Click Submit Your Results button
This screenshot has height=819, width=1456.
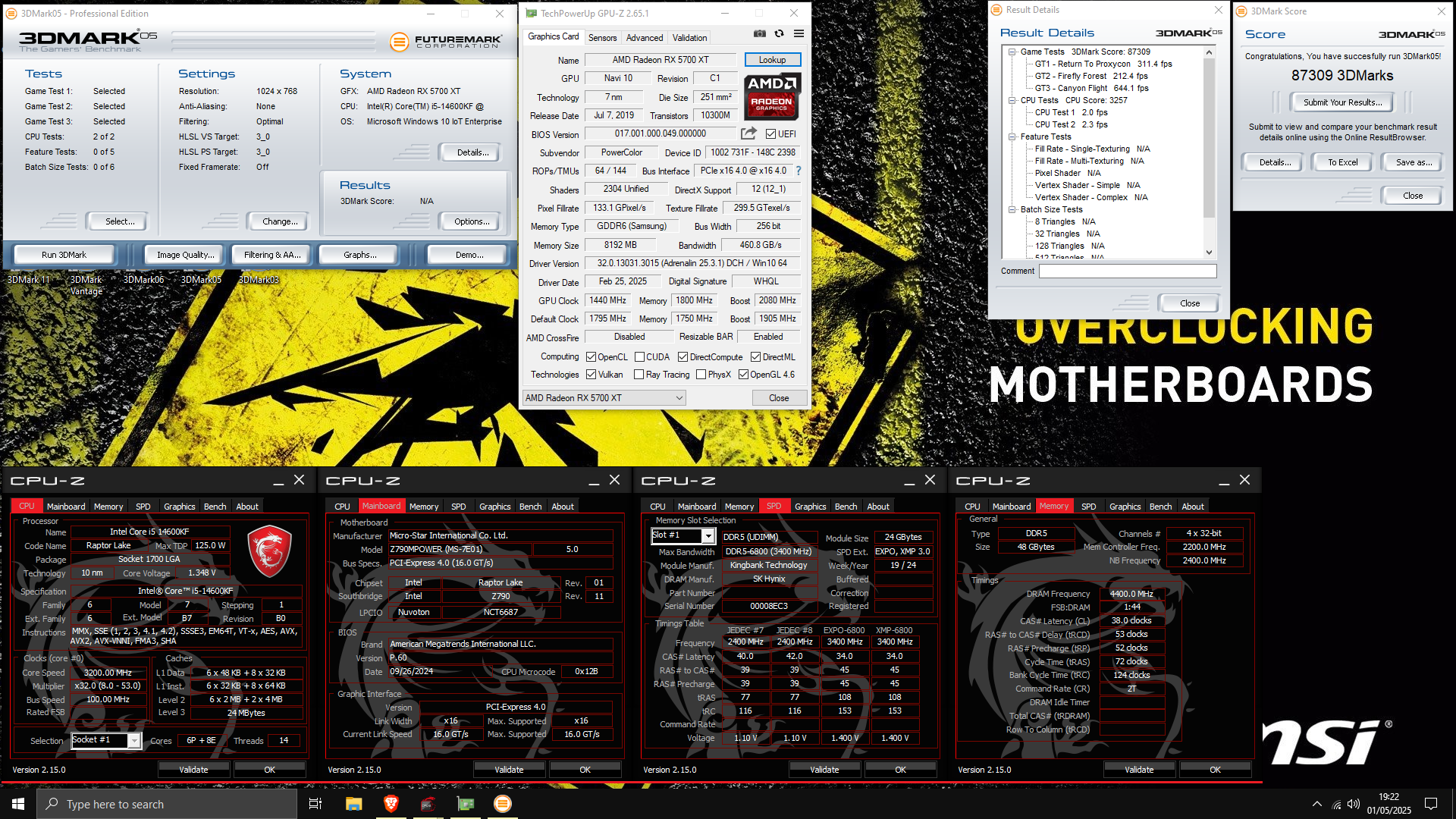tap(1342, 102)
